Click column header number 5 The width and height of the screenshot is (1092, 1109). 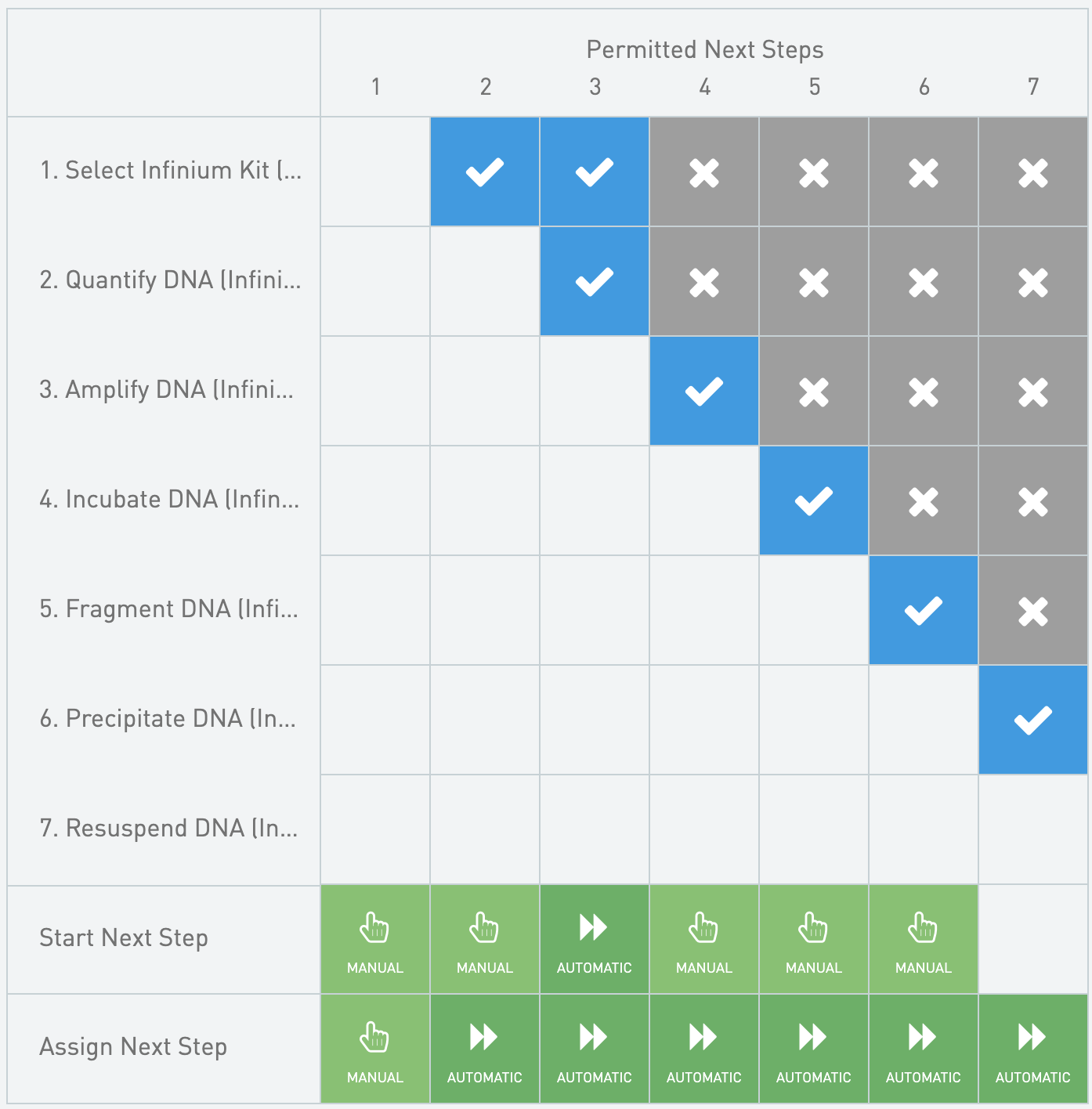814,86
